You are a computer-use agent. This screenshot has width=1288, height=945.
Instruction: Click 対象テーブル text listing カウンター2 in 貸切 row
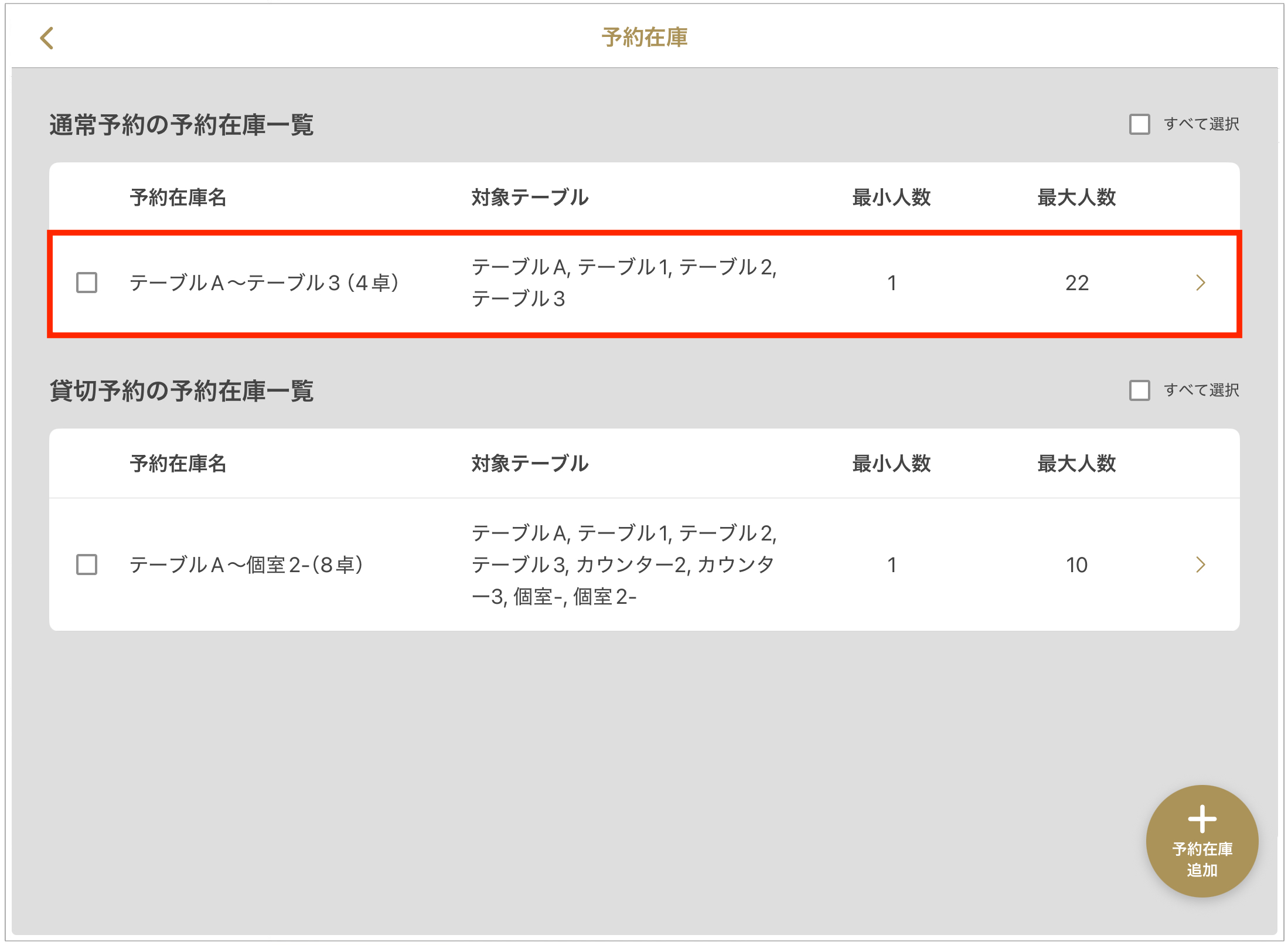(x=623, y=565)
